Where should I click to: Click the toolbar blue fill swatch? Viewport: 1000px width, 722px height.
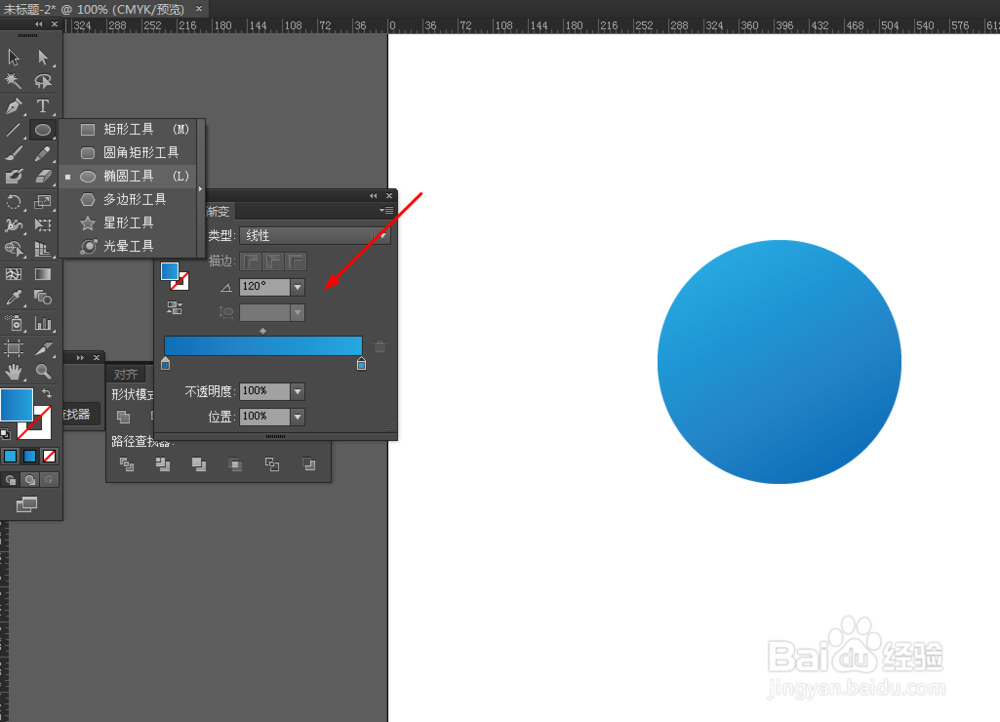click(x=17, y=404)
